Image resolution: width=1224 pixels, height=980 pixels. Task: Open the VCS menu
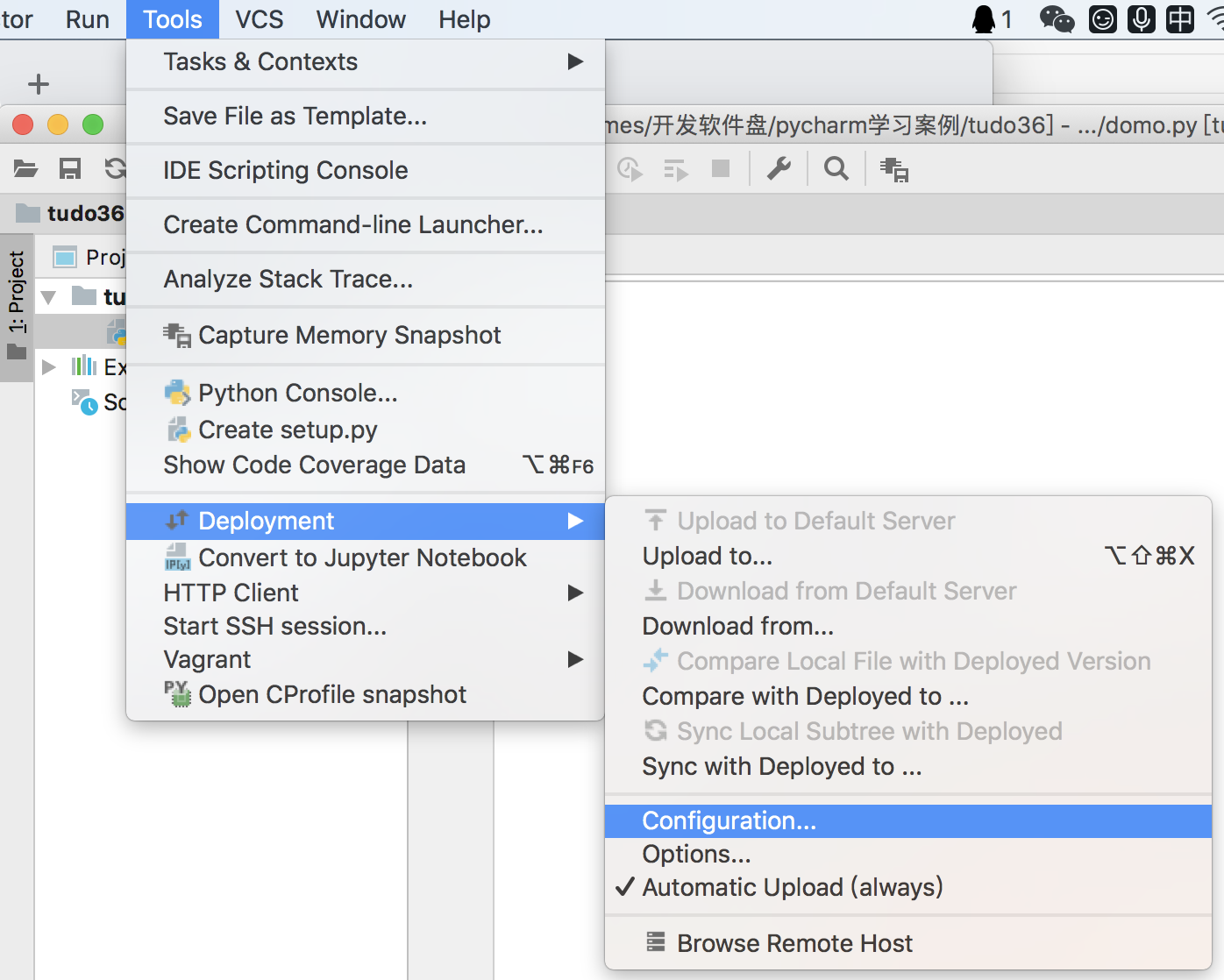(x=259, y=19)
